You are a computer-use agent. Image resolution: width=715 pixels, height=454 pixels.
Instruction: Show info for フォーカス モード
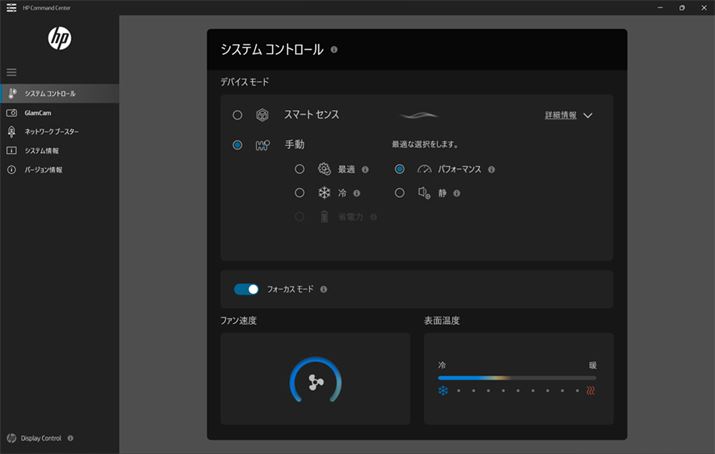click(323, 289)
